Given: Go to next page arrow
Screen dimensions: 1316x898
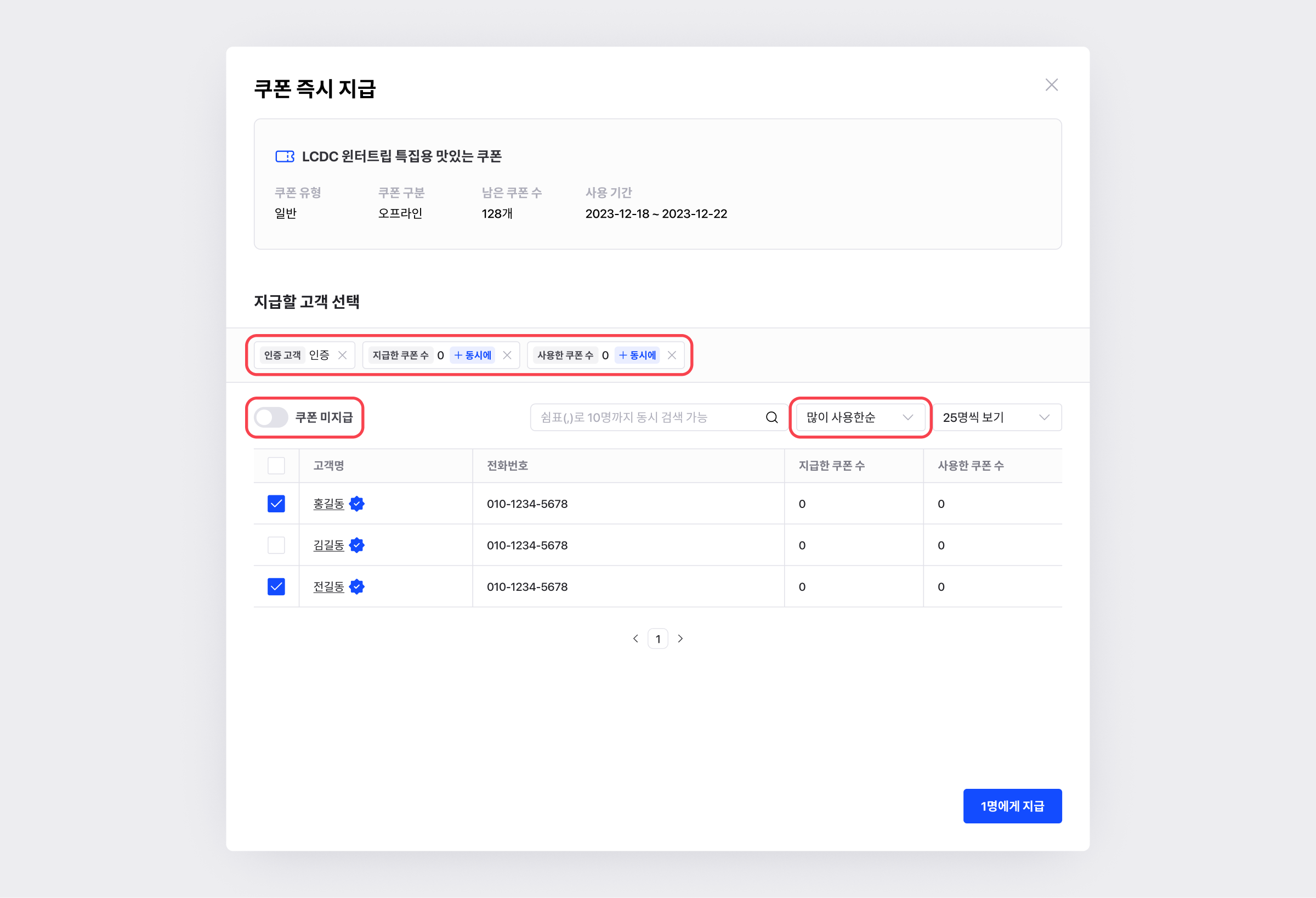Looking at the screenshot, I should (x=680, y=639).
